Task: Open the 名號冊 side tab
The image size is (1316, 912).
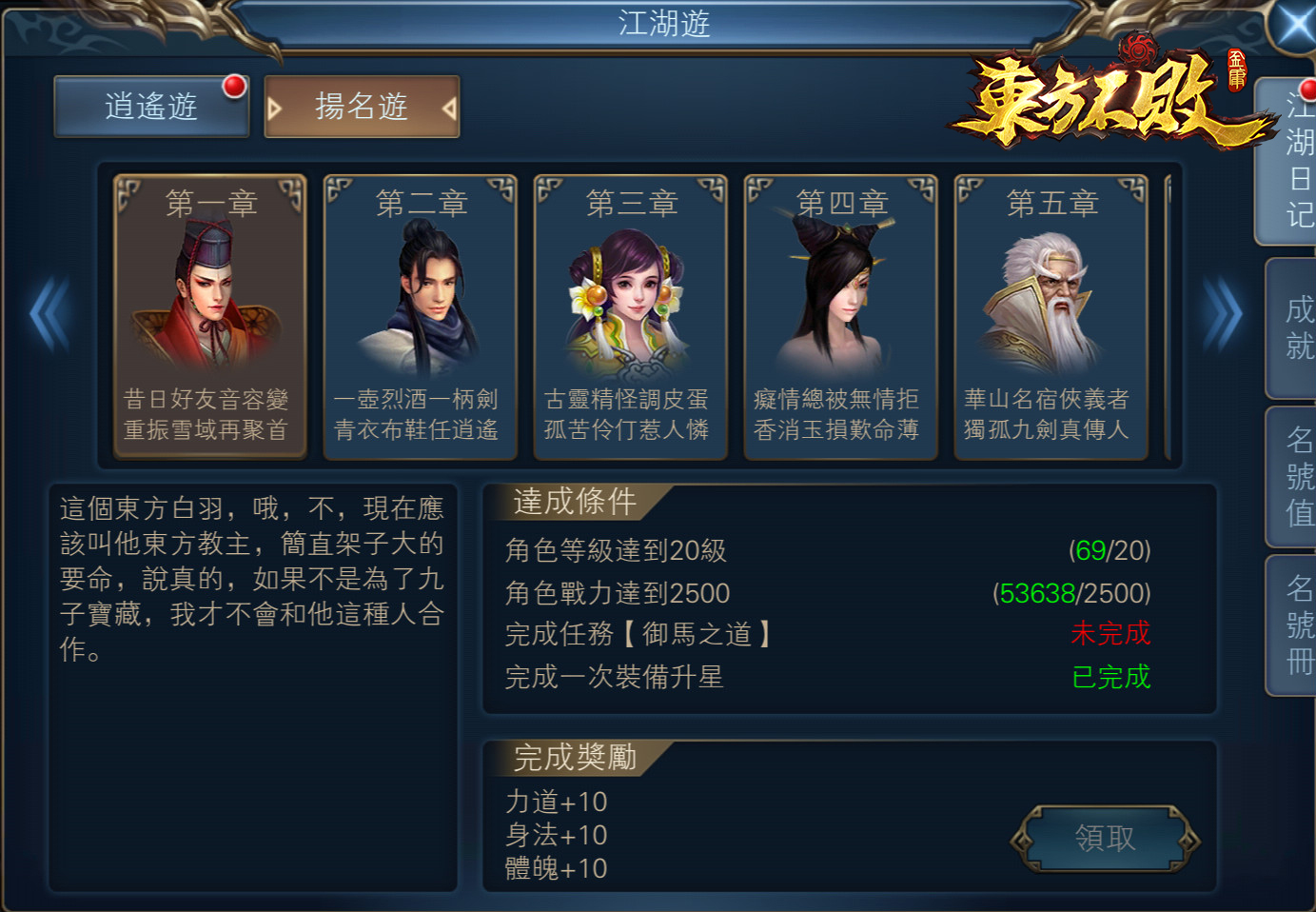Action: coord(1293,625)
